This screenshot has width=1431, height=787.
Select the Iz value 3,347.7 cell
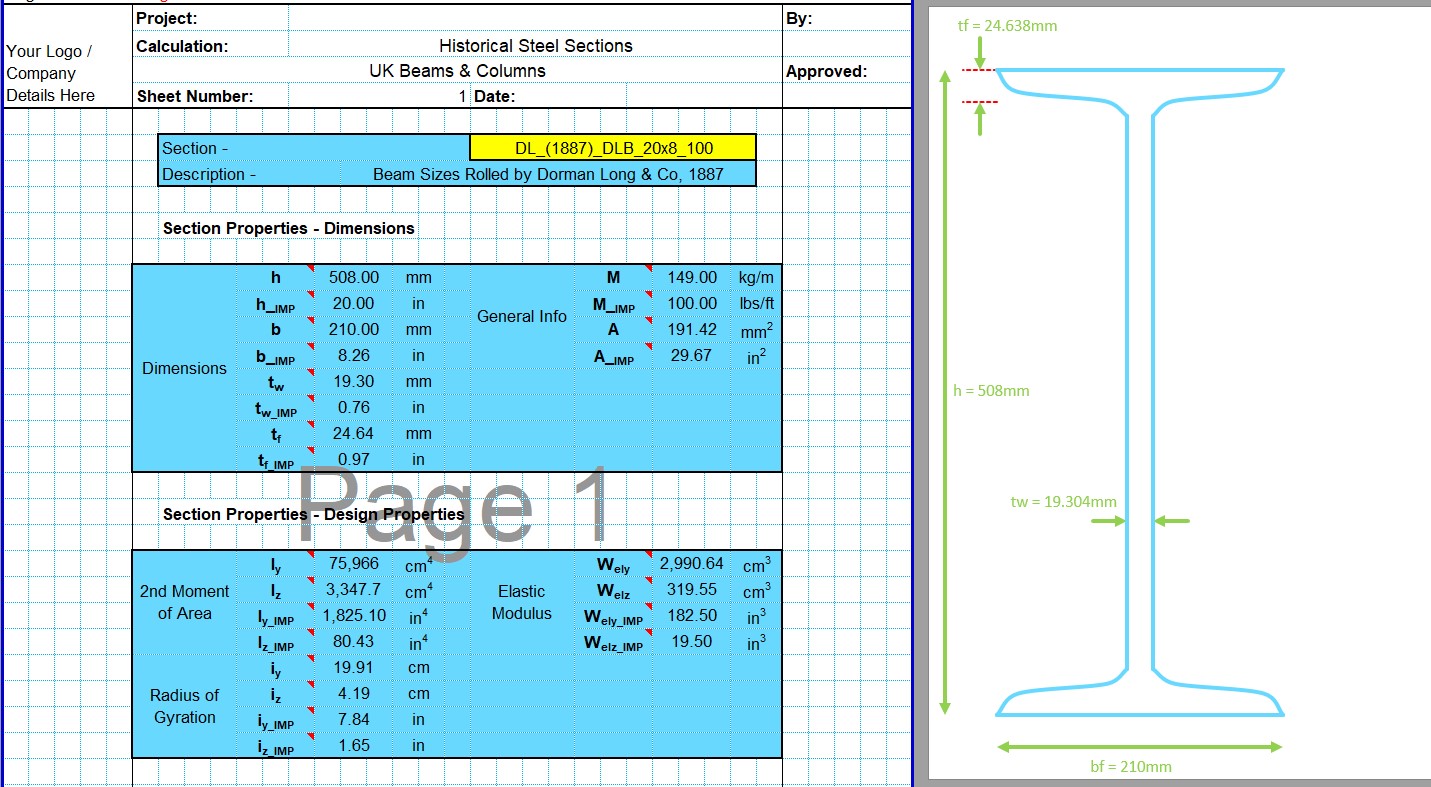coord(354,589)
